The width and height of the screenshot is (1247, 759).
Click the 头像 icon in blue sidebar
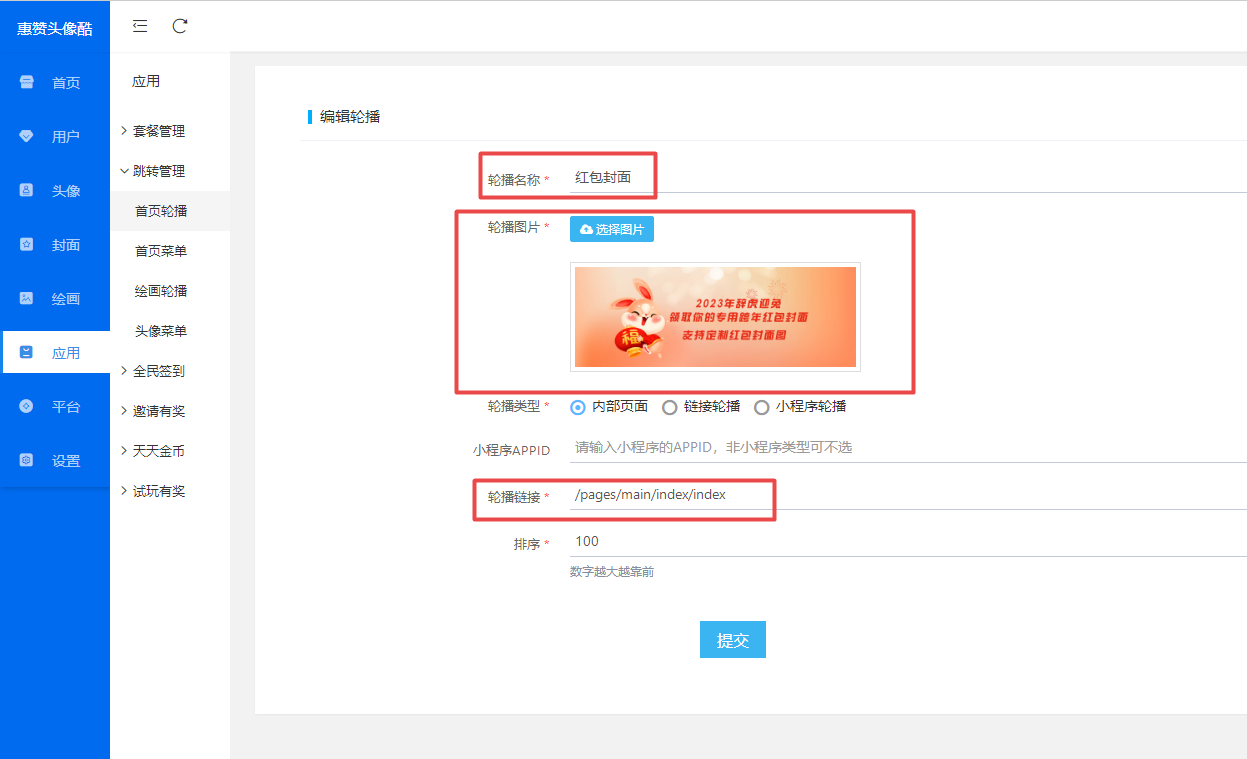(x=27, y=190)
